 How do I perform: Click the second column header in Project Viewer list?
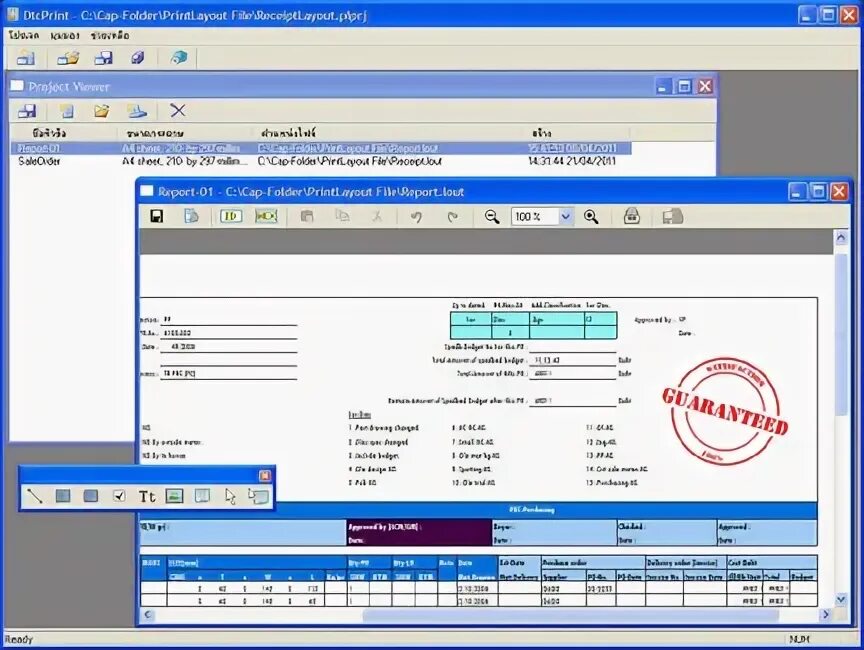[x=186, y=133]
